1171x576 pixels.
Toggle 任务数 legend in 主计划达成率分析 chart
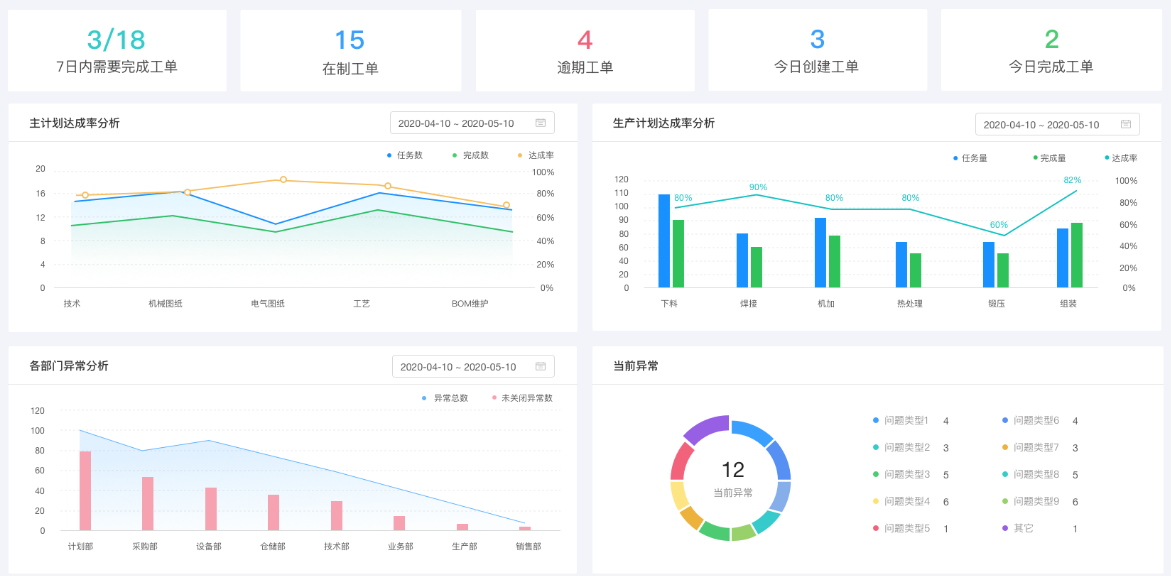pyautogui.click(x=404, y=155)
